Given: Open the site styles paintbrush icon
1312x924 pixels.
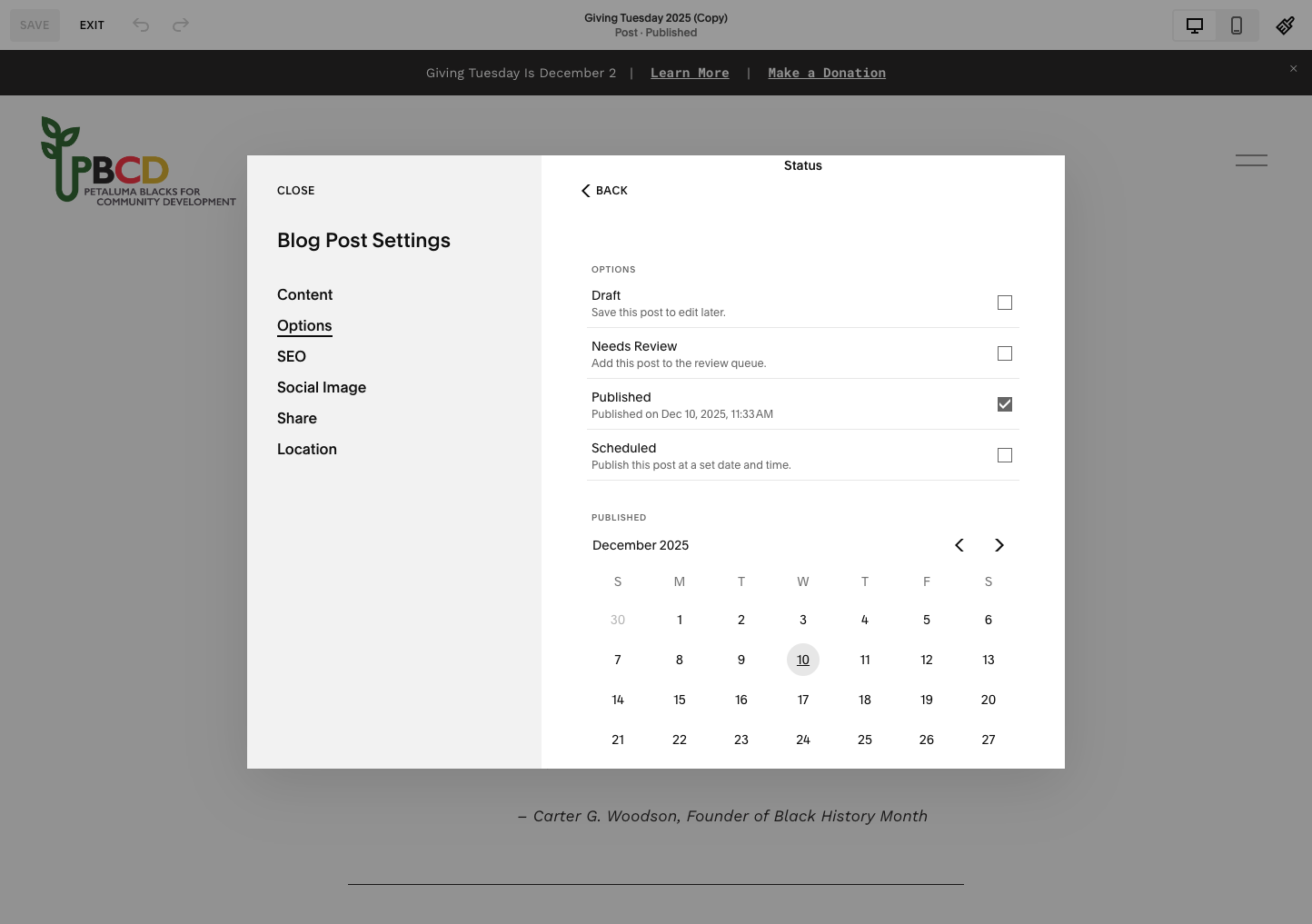Looking at the screenshot, I should [1285, 25].
